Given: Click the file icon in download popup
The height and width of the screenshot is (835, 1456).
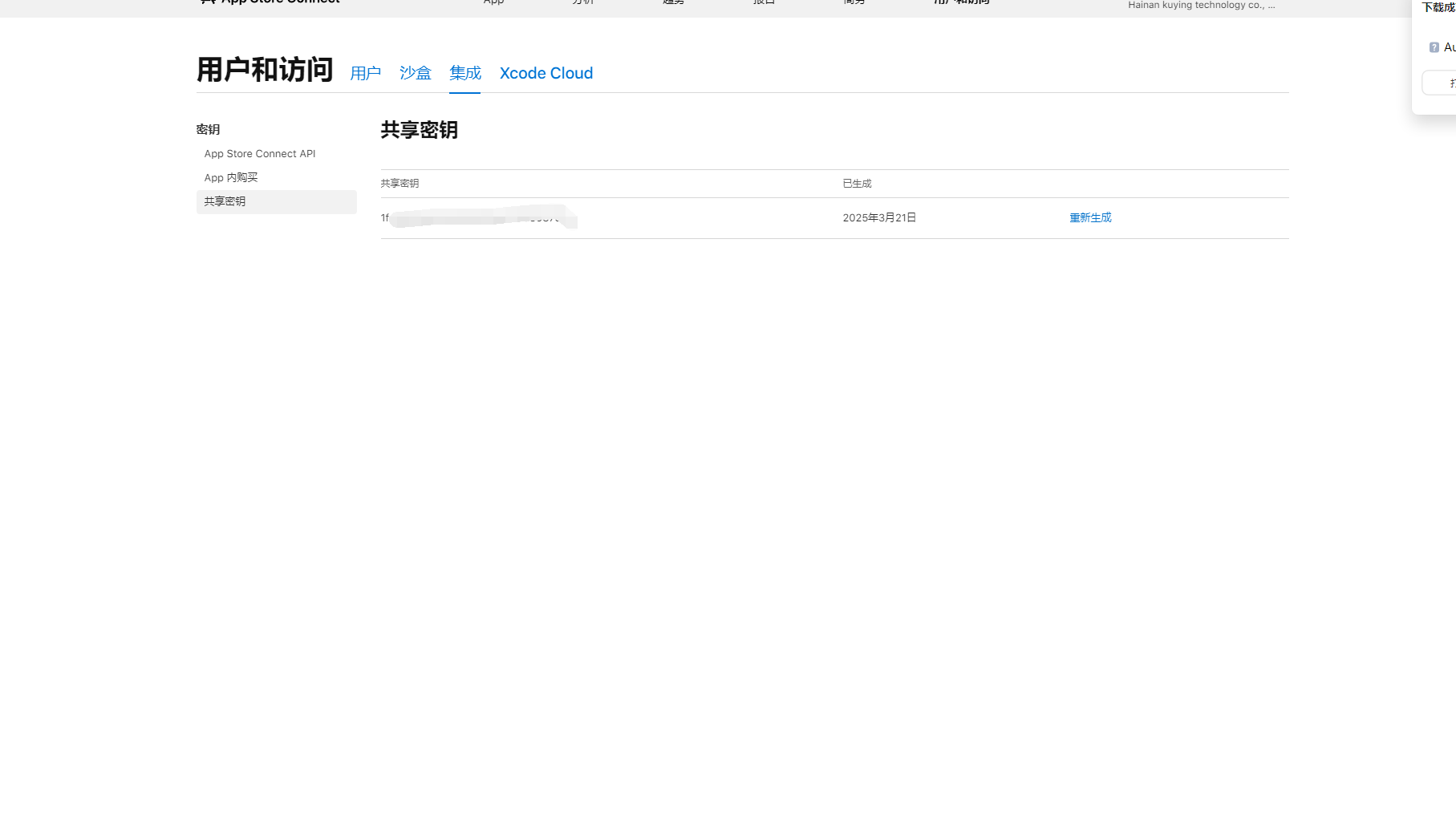Looking at the screenshot, I should (1434, 47).
